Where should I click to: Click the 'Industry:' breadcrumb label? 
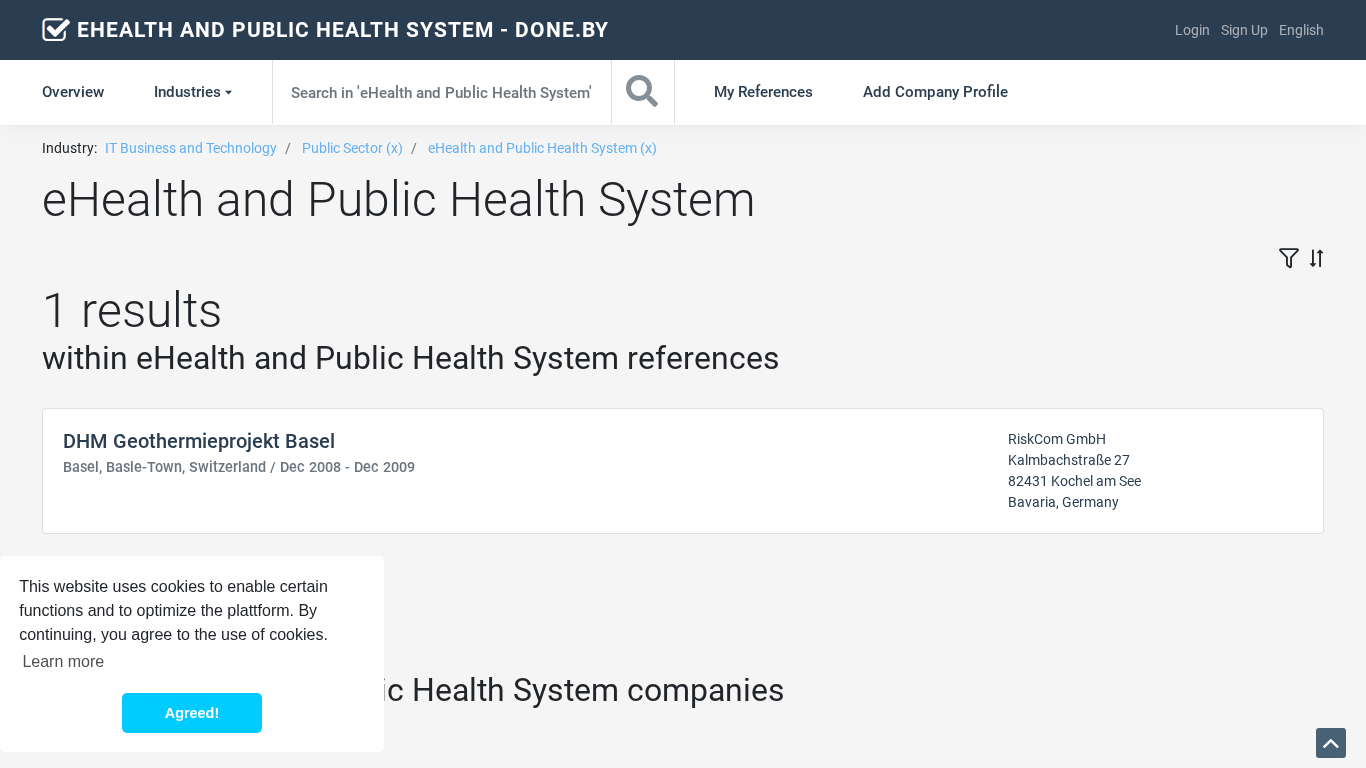[69, 148]
